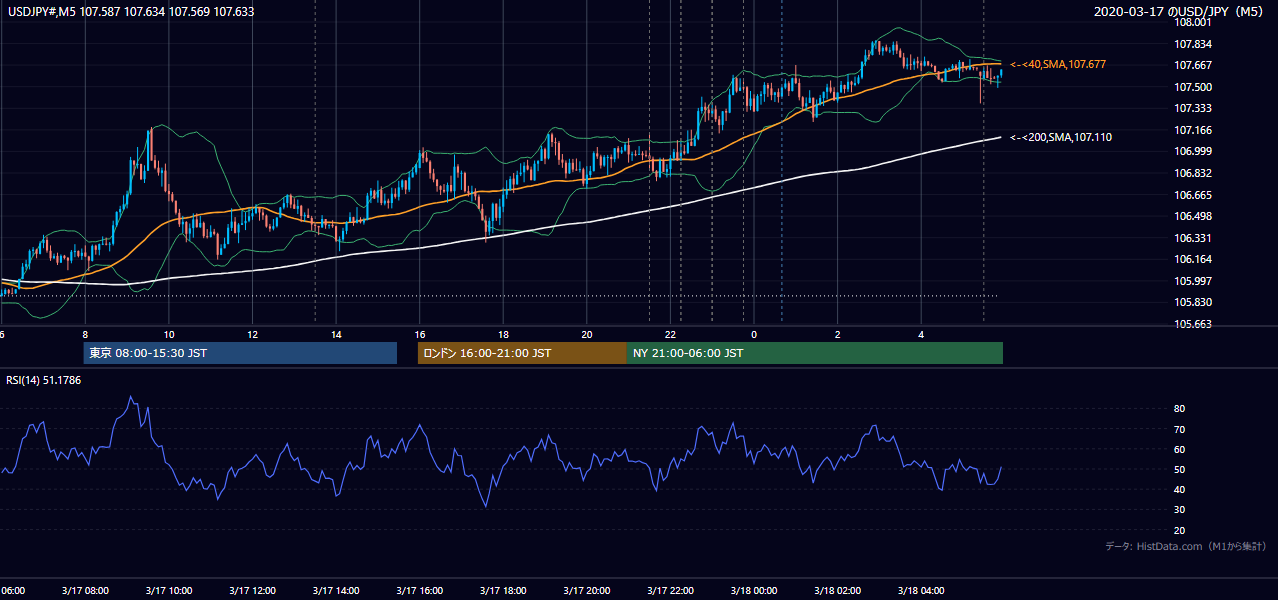This screenshot has width=1278, height=600.
Task: Click price axis value 106.999
Action: [1193, 151]
